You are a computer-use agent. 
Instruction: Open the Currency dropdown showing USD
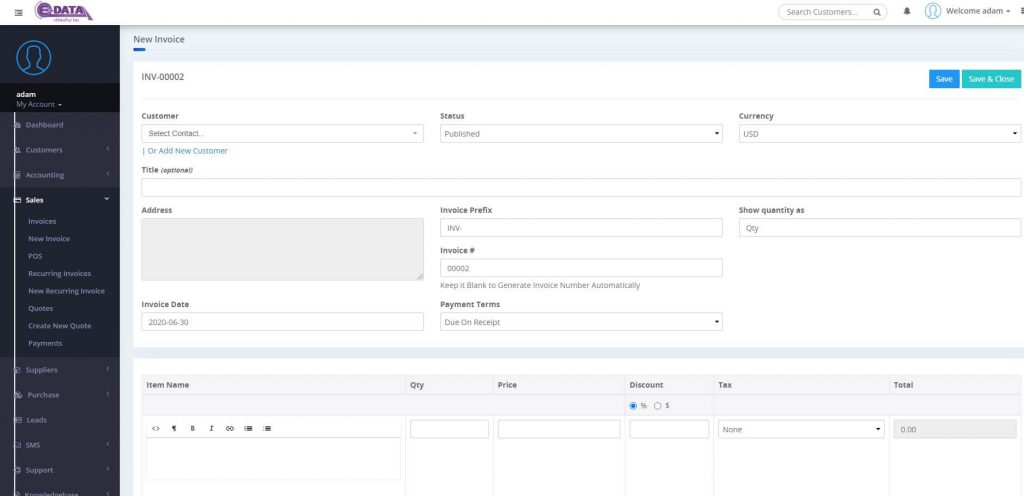pos(879,133)
